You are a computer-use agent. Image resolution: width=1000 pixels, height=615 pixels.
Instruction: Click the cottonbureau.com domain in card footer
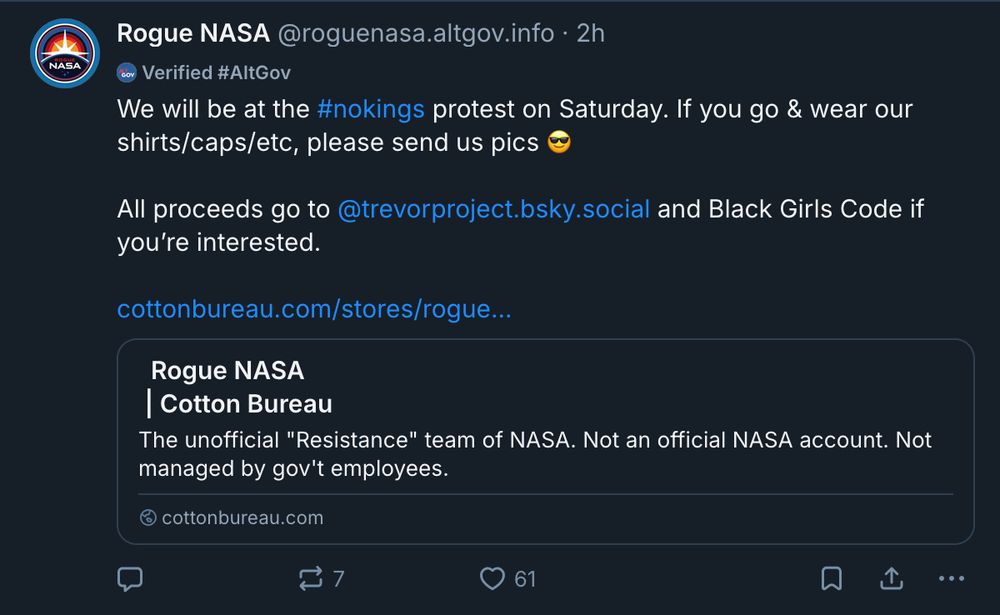pos(242,518)
